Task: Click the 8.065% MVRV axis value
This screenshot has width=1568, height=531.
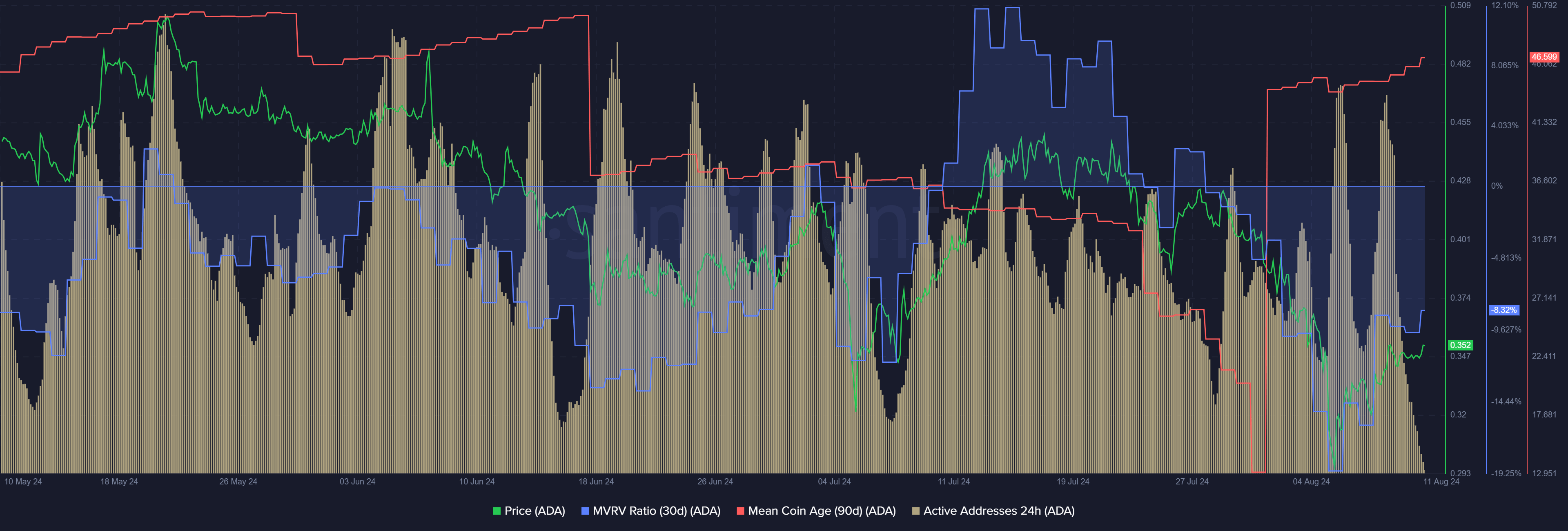Action: pos(1505,66)
